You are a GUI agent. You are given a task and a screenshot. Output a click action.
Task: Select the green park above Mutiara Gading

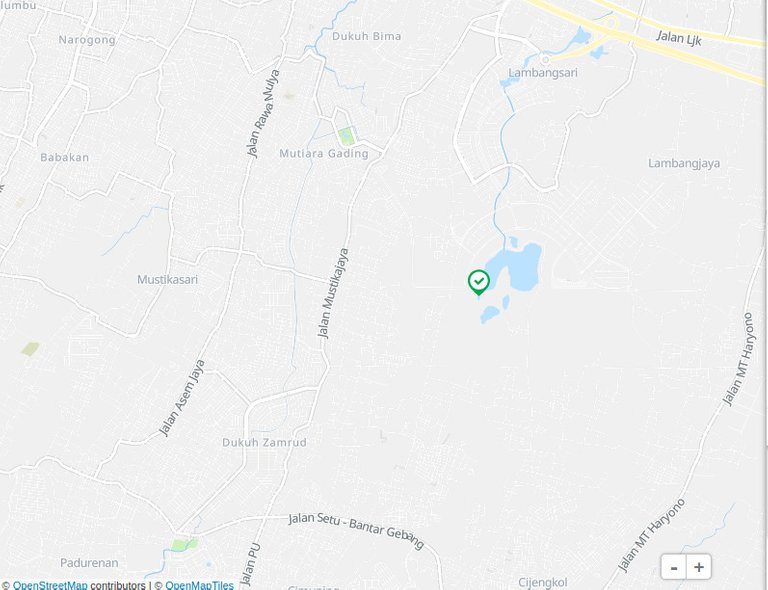(x=346, y=136)
